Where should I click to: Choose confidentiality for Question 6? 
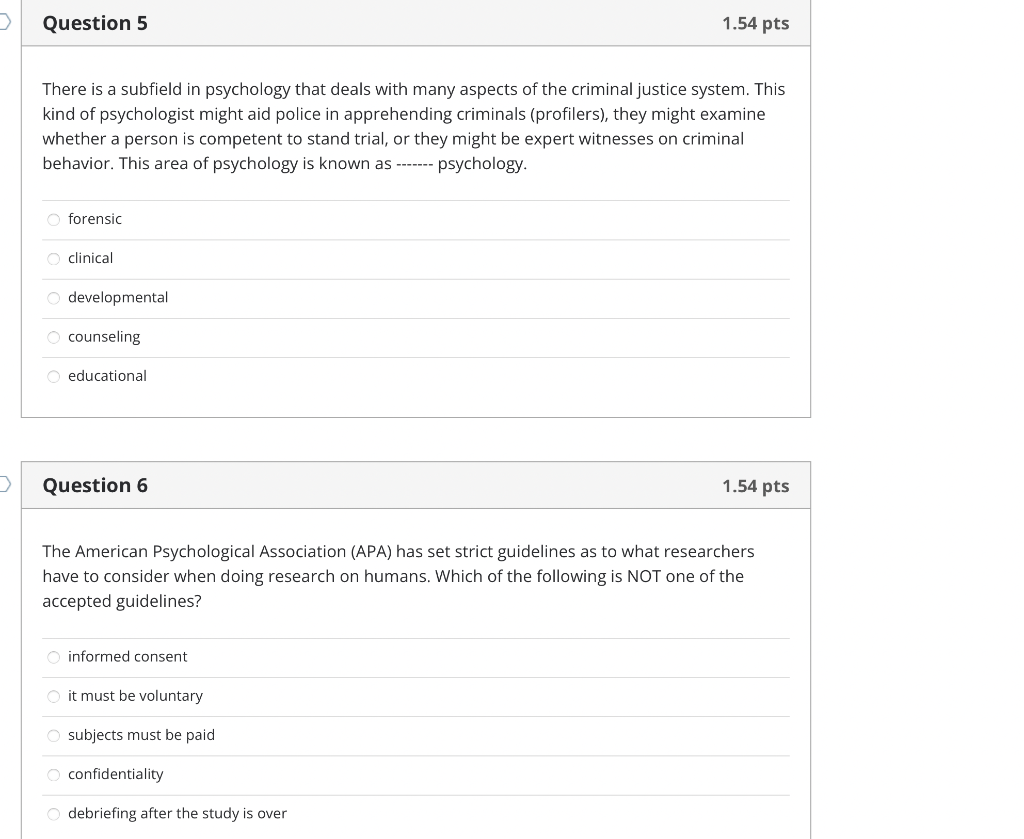point(53,774)
